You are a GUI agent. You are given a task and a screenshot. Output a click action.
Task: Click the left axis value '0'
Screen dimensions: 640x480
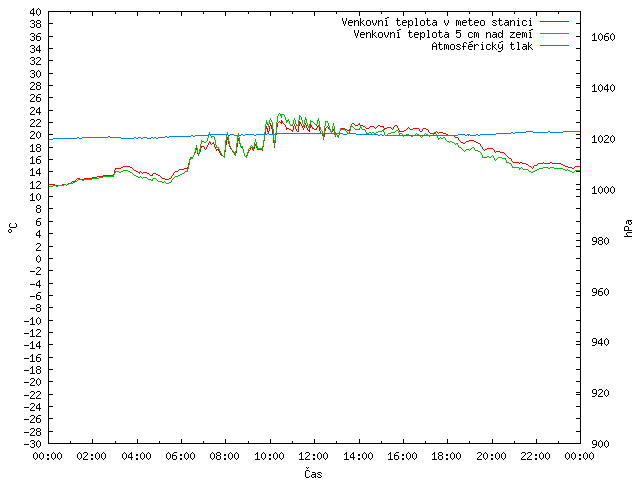38,259
